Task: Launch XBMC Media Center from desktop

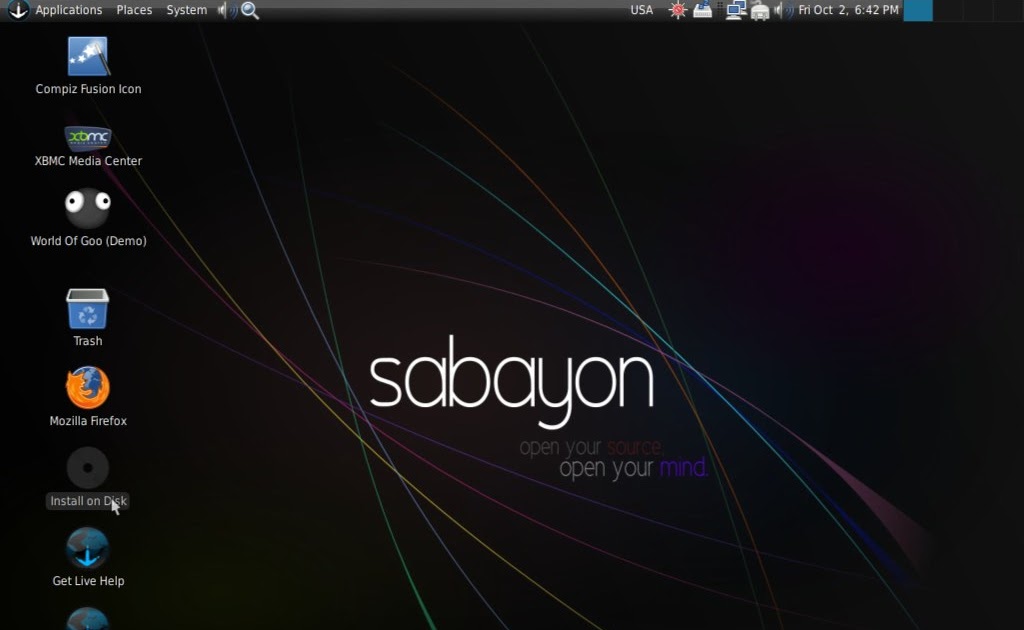Action: (88, 138)
